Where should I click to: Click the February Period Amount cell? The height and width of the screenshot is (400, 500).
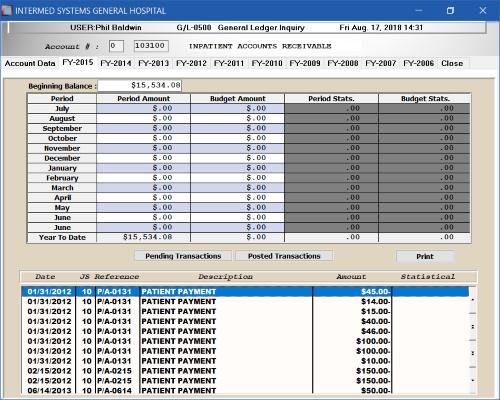[x=143, y=178]
